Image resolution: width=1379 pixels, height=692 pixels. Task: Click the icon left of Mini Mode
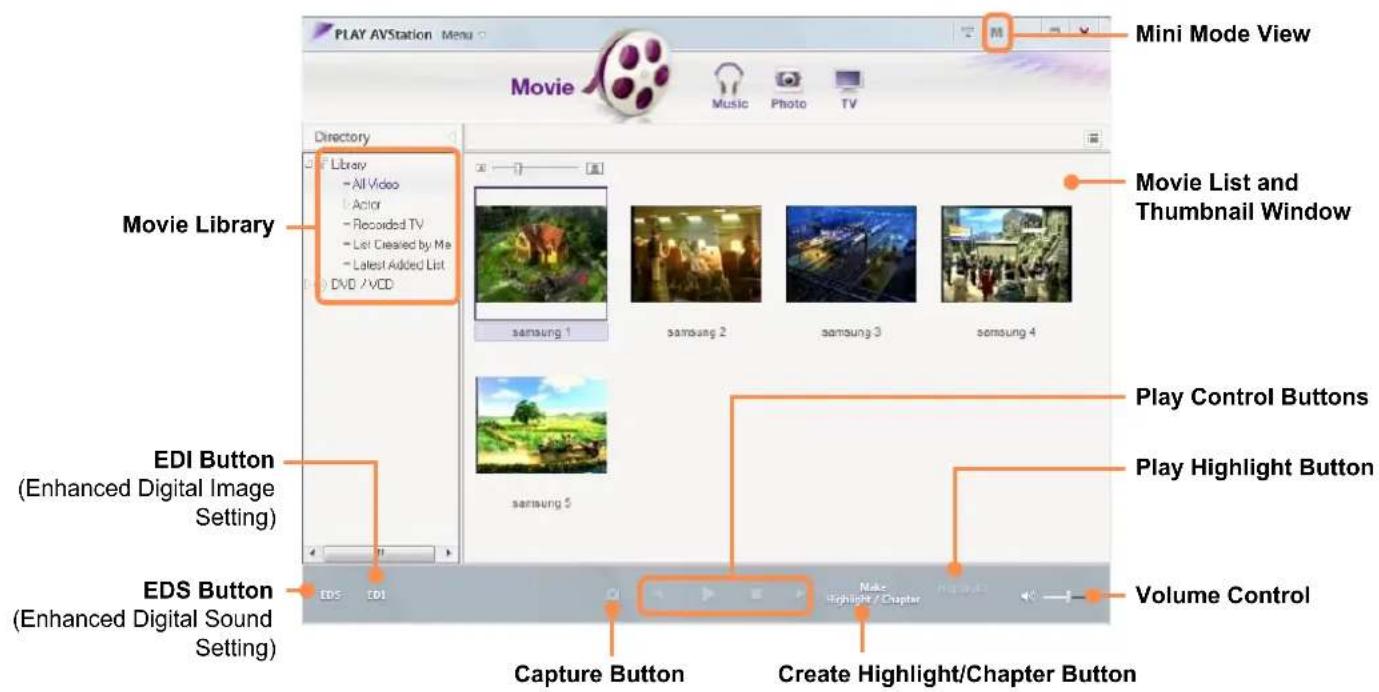coord(967,34)
